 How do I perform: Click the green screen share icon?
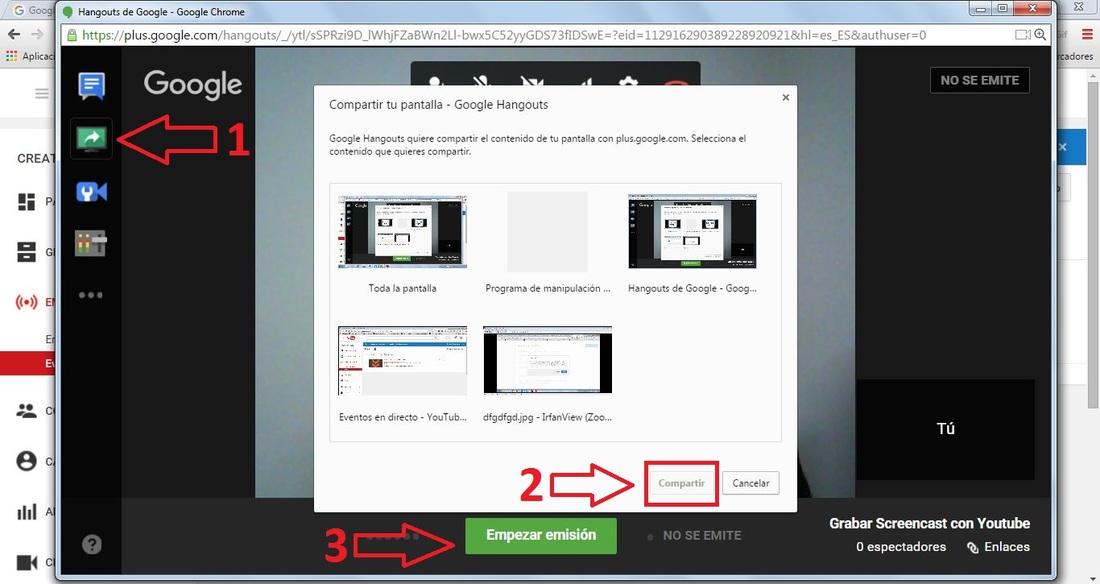[91, 138]
